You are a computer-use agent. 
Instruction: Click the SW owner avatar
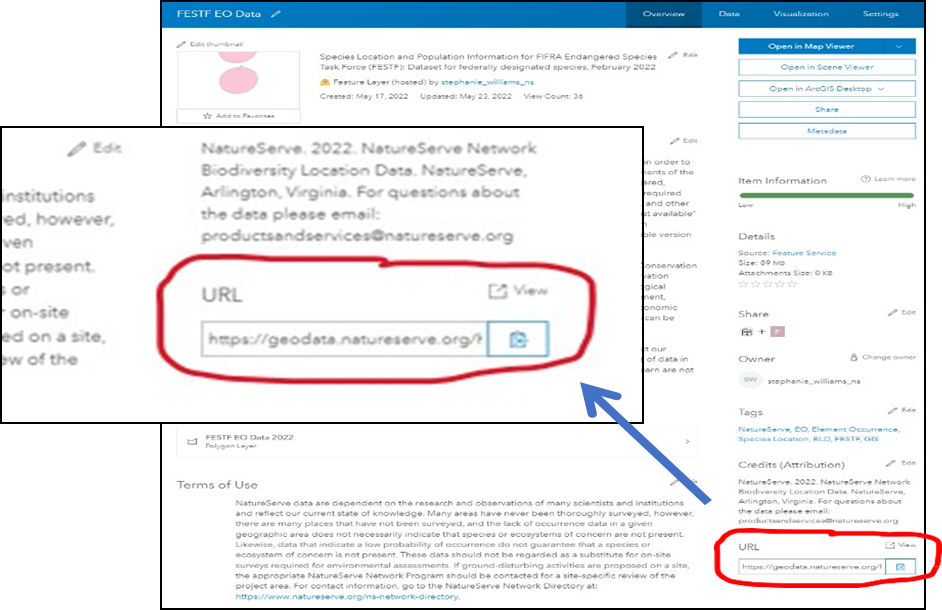[750, 380]
